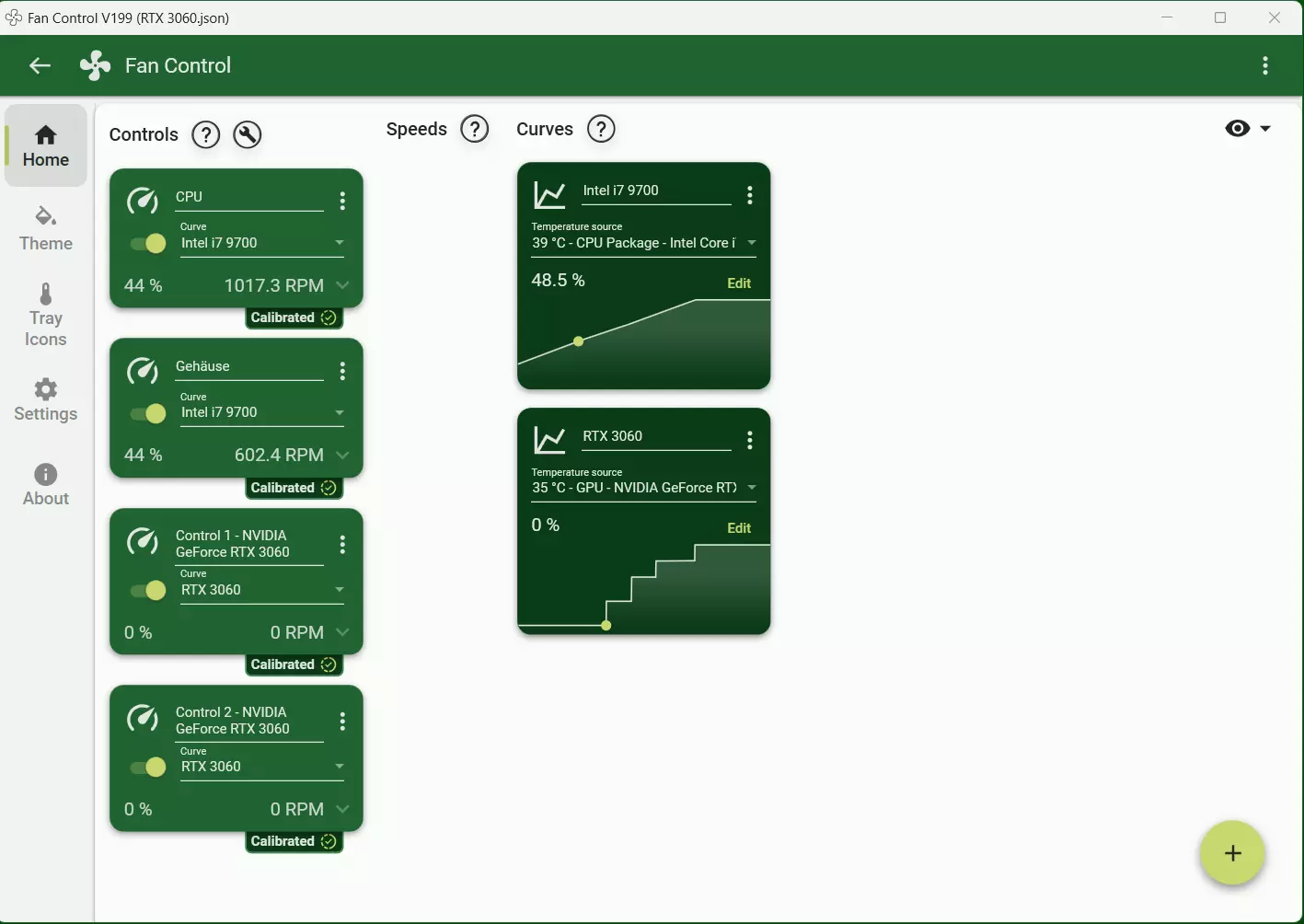This screenshot has width=1304, height=924.
Task: Click the Fan Control fan logo
Action: 95,65
